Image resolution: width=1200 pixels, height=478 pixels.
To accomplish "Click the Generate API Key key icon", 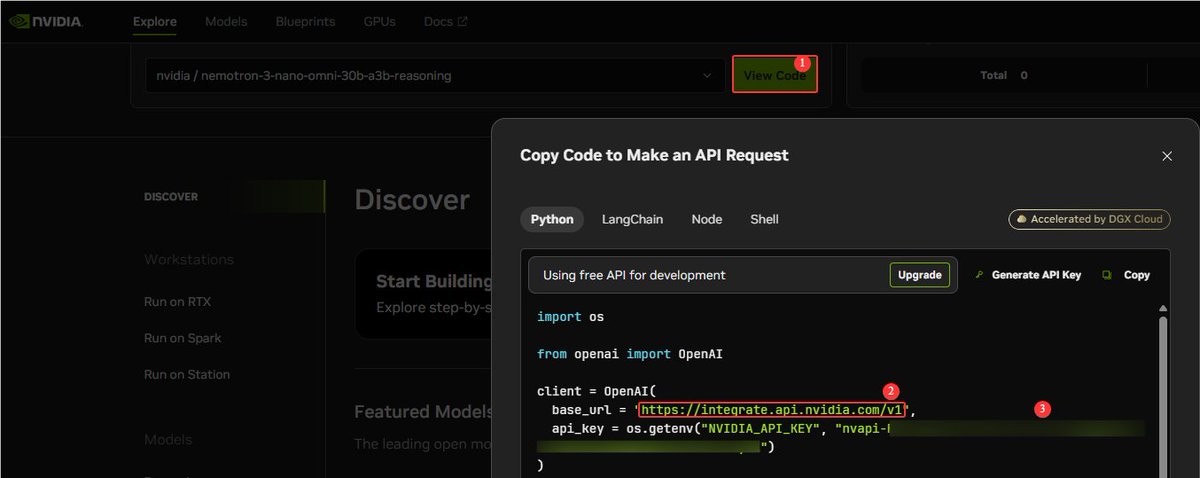I will pos(979,275).
